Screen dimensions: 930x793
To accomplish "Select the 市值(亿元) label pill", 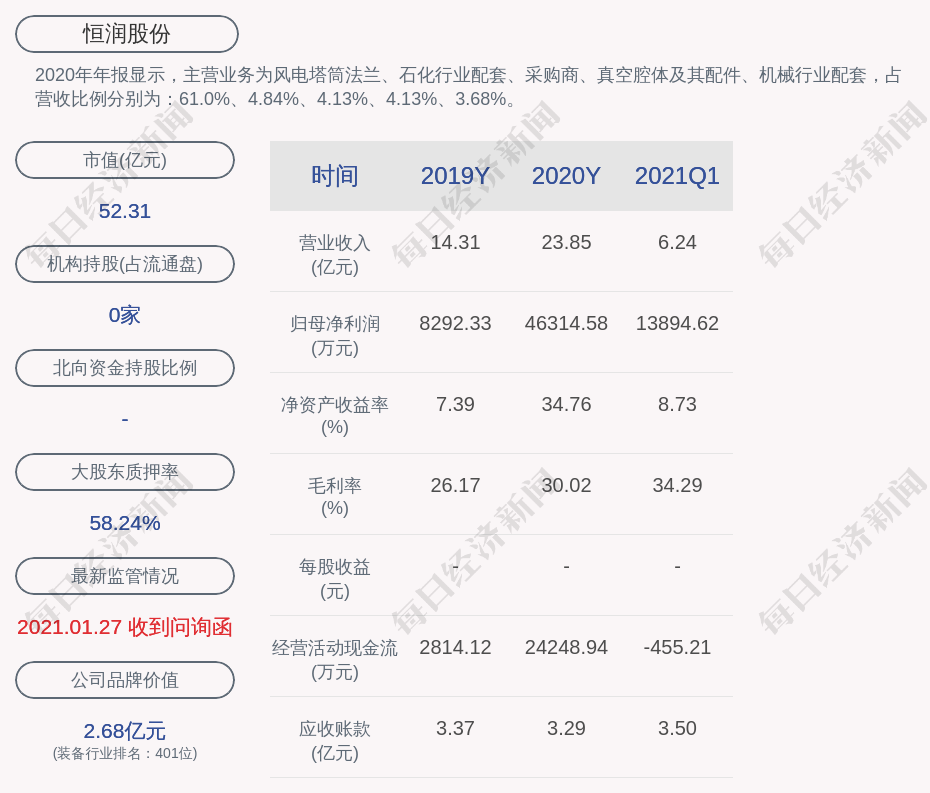I will pyautogui.click(x=125, y=160).
